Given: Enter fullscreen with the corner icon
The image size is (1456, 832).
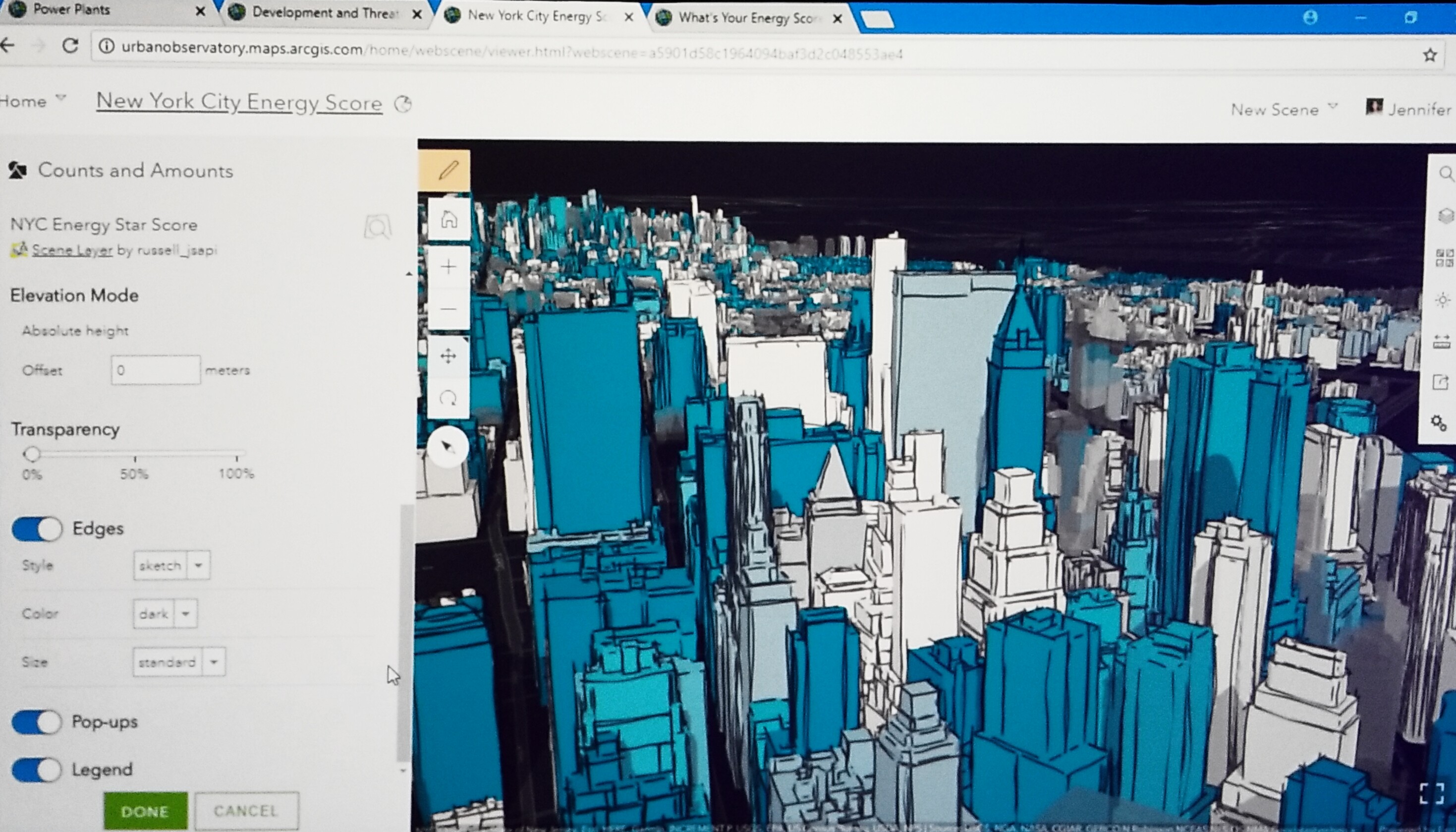Looking at the screenshot, I should (1431, 793).
